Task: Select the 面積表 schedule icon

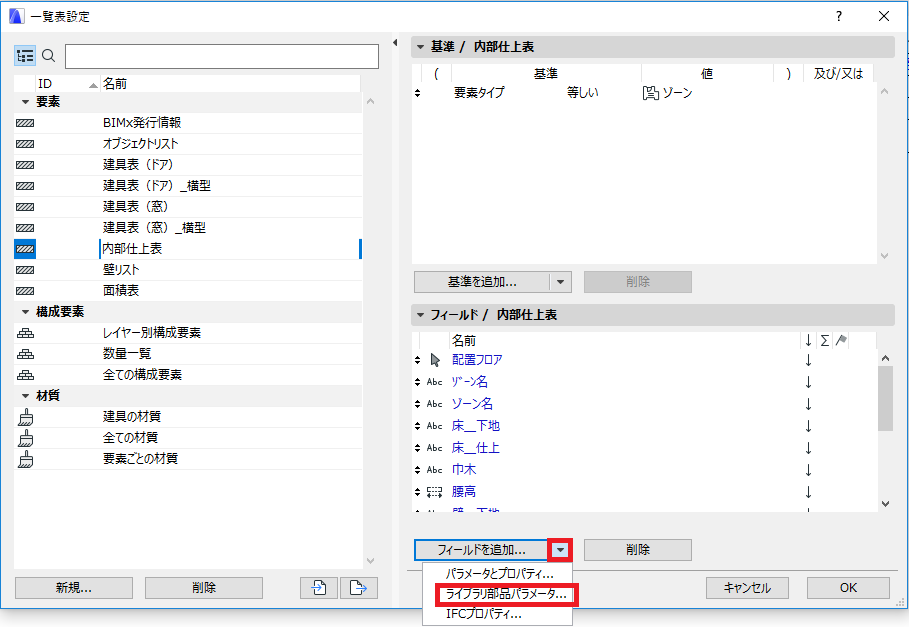Action: coord(25,291)
